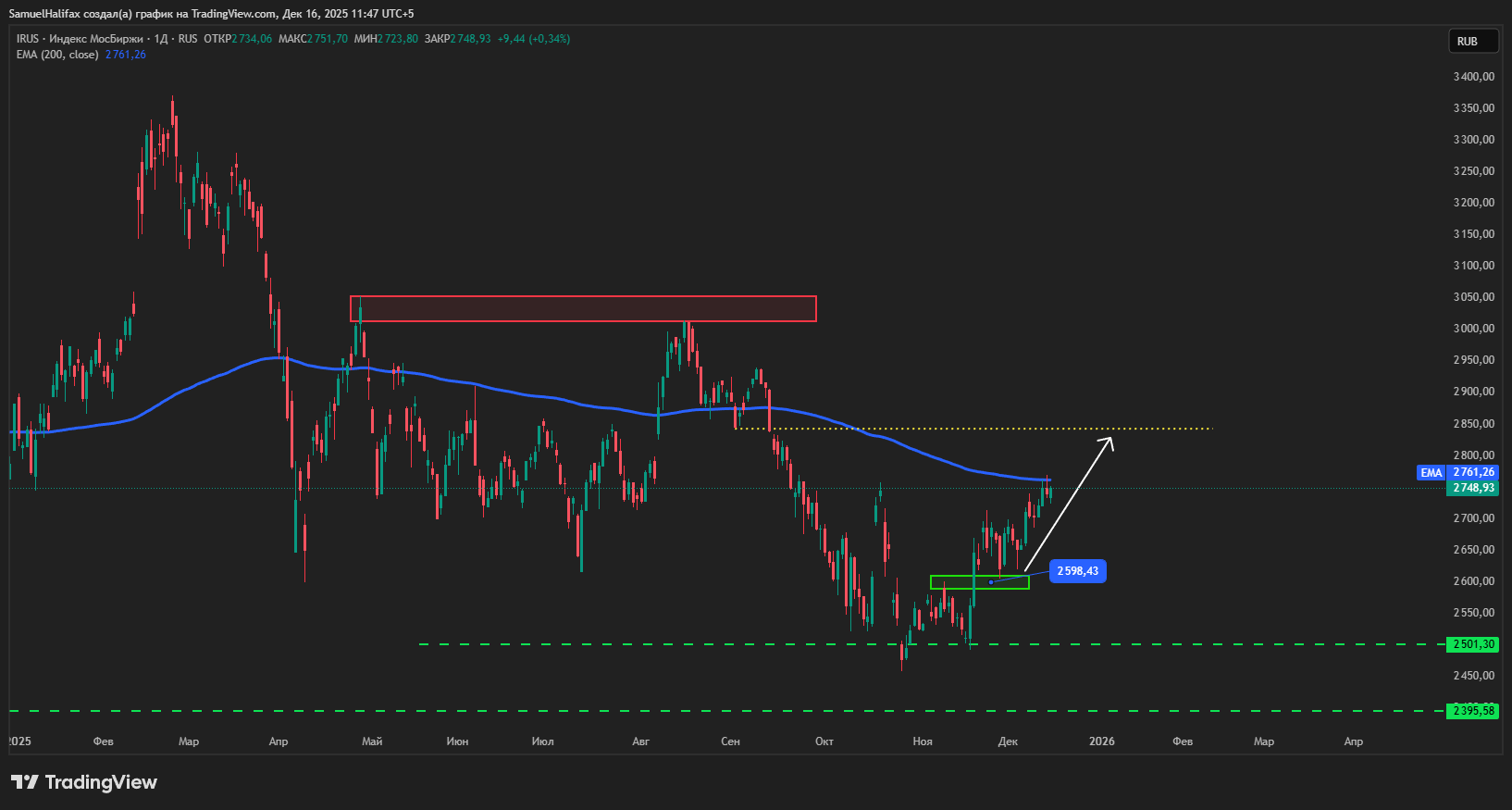Screen dimensions: 1512x810
Task: Click the 2026 year label on time axis
Action: pos(1102,741)
